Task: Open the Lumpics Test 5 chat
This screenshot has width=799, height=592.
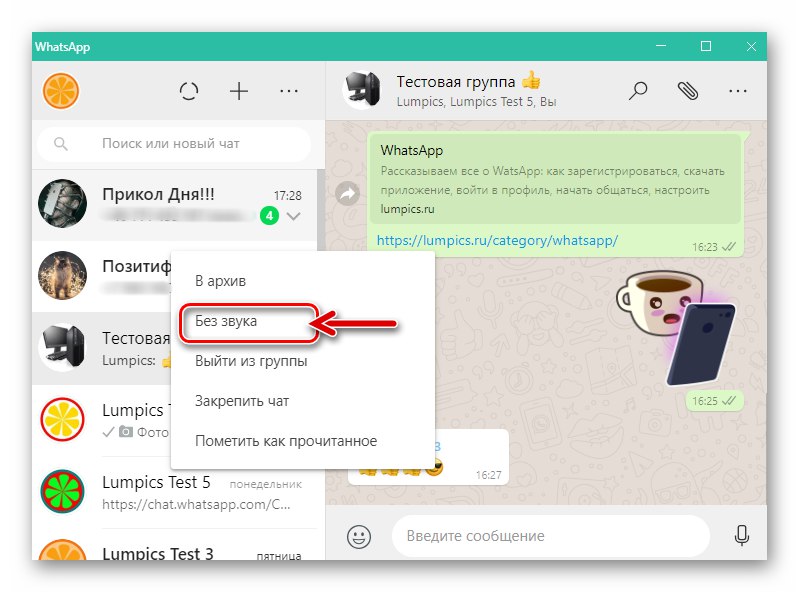Action: [x=174, y=492]
